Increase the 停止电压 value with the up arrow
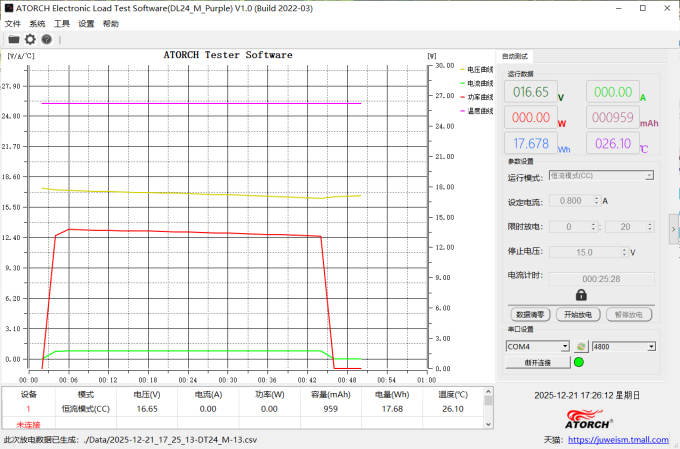This screenshot has height=449, width=680. pyautogui.click(x=624, y=250)
